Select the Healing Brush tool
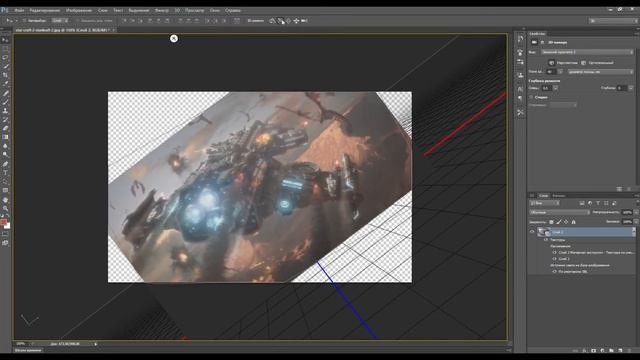 click(x=5, y=93)
